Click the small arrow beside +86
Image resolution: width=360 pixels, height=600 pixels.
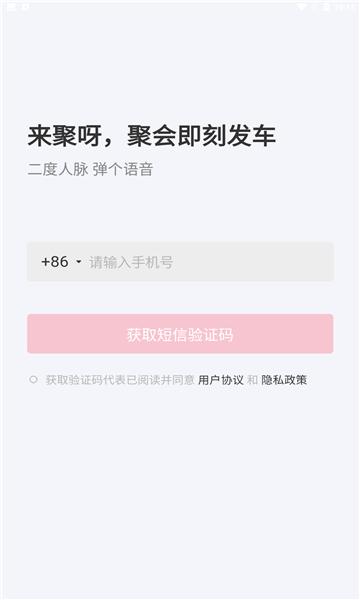pyautogui.click(x=79, y=262)
